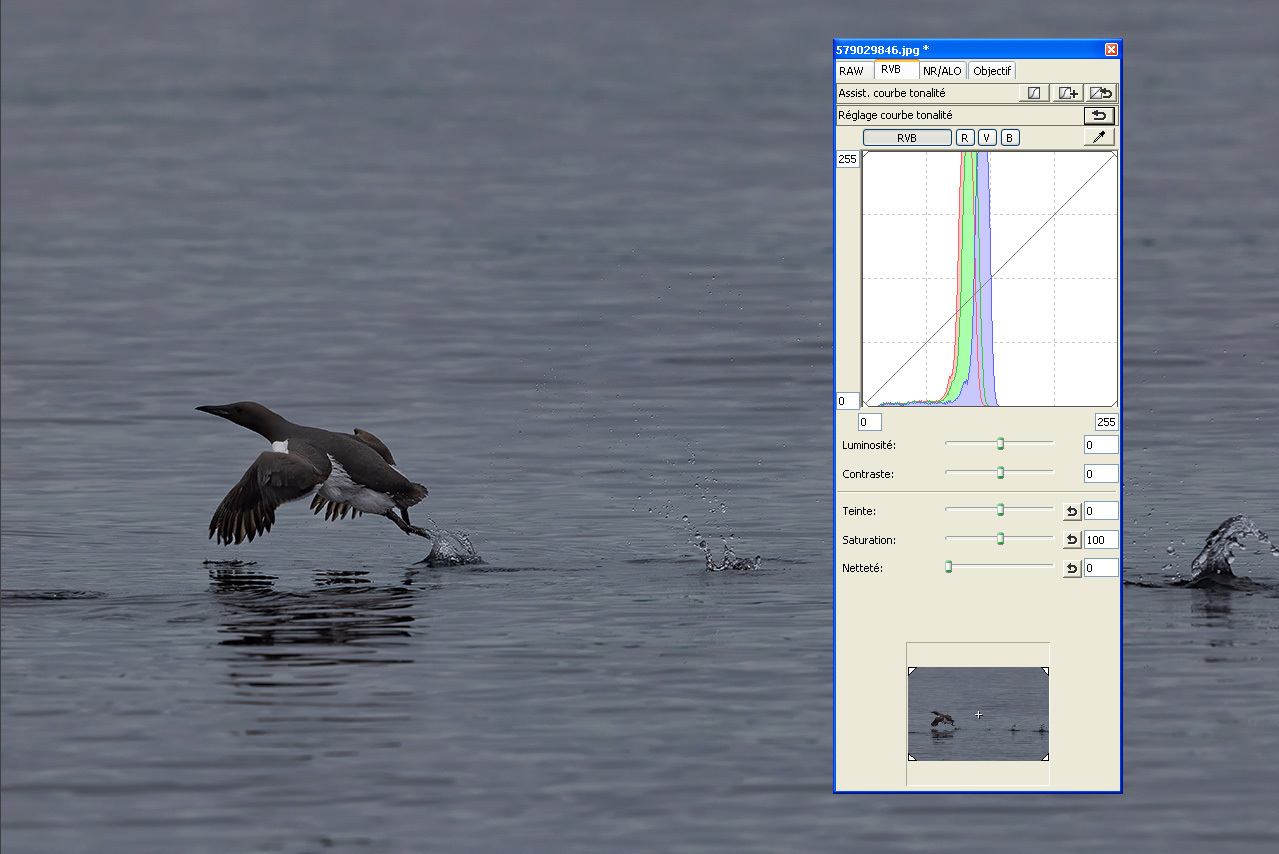Click the Teinte slider handle
This screenshot has height=854, width=1279.
click(x=1000, y=510)
